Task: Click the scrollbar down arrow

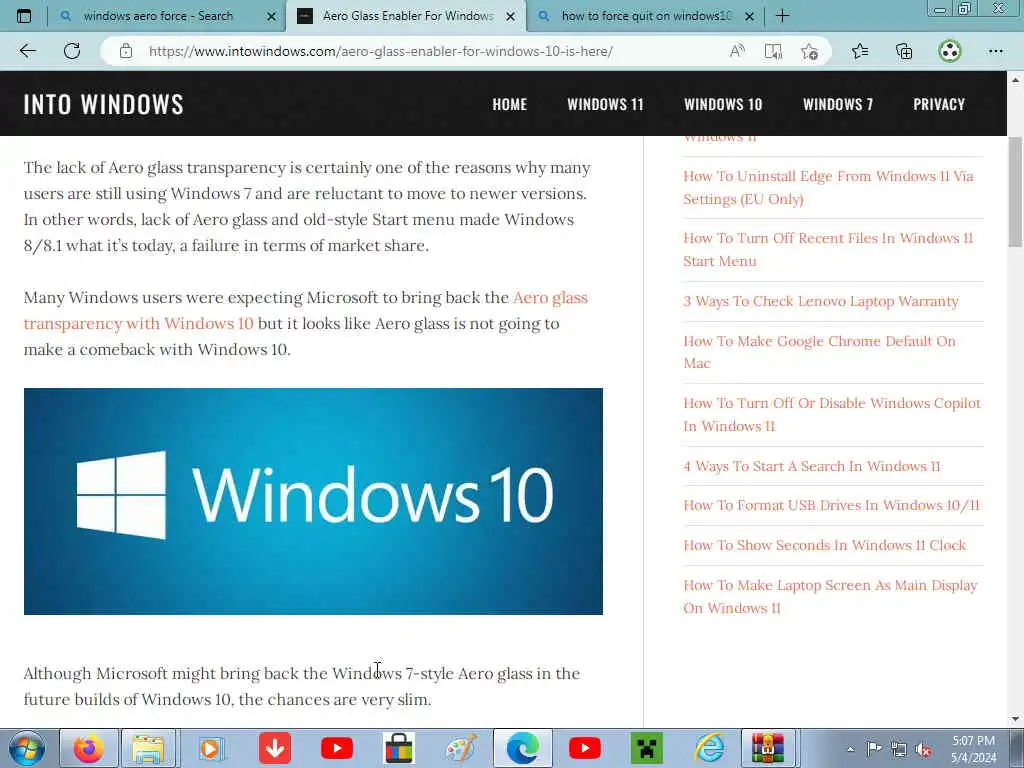Action: (x=1015, y=720)
